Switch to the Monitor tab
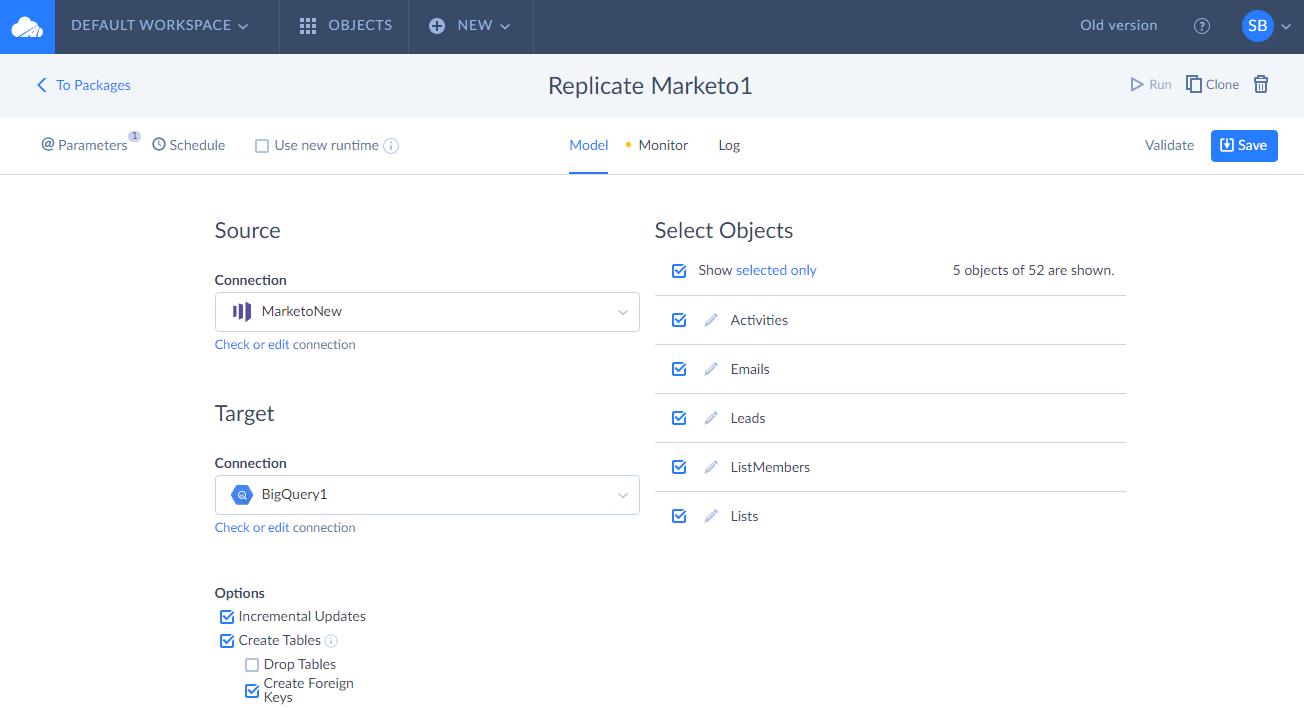1304x709 pixels. click(663, 145)
